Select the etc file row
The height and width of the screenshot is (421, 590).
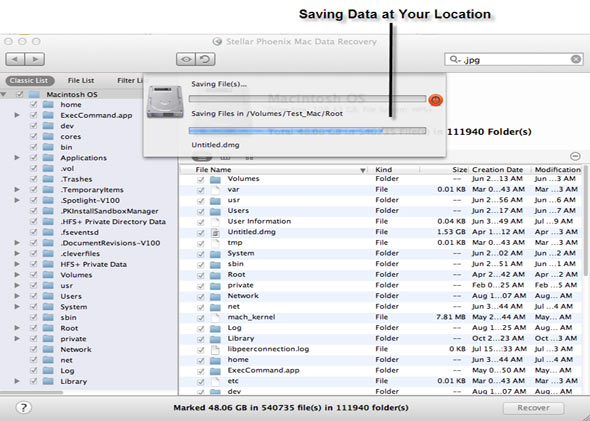coord(381,381)
